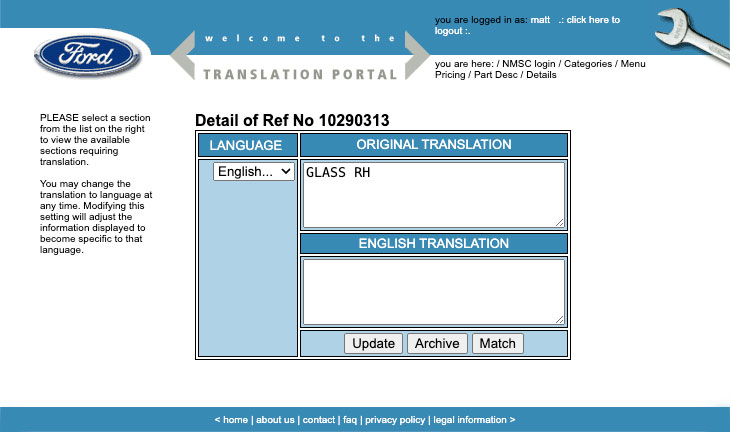The height and width of the screenshot is (432, 730).
Task: Go to Part Desc breadcrumb
Action: (x=495, y=75)
